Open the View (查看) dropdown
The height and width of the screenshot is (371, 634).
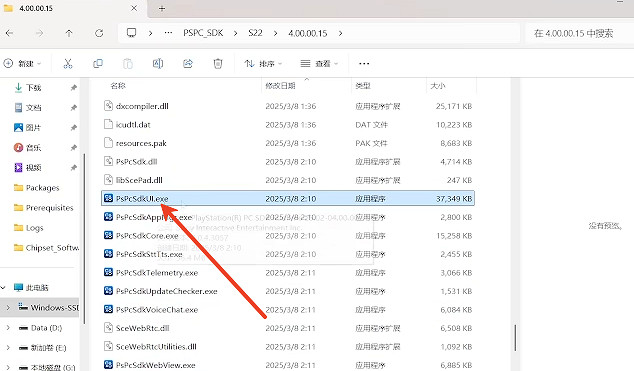point(319,63)
